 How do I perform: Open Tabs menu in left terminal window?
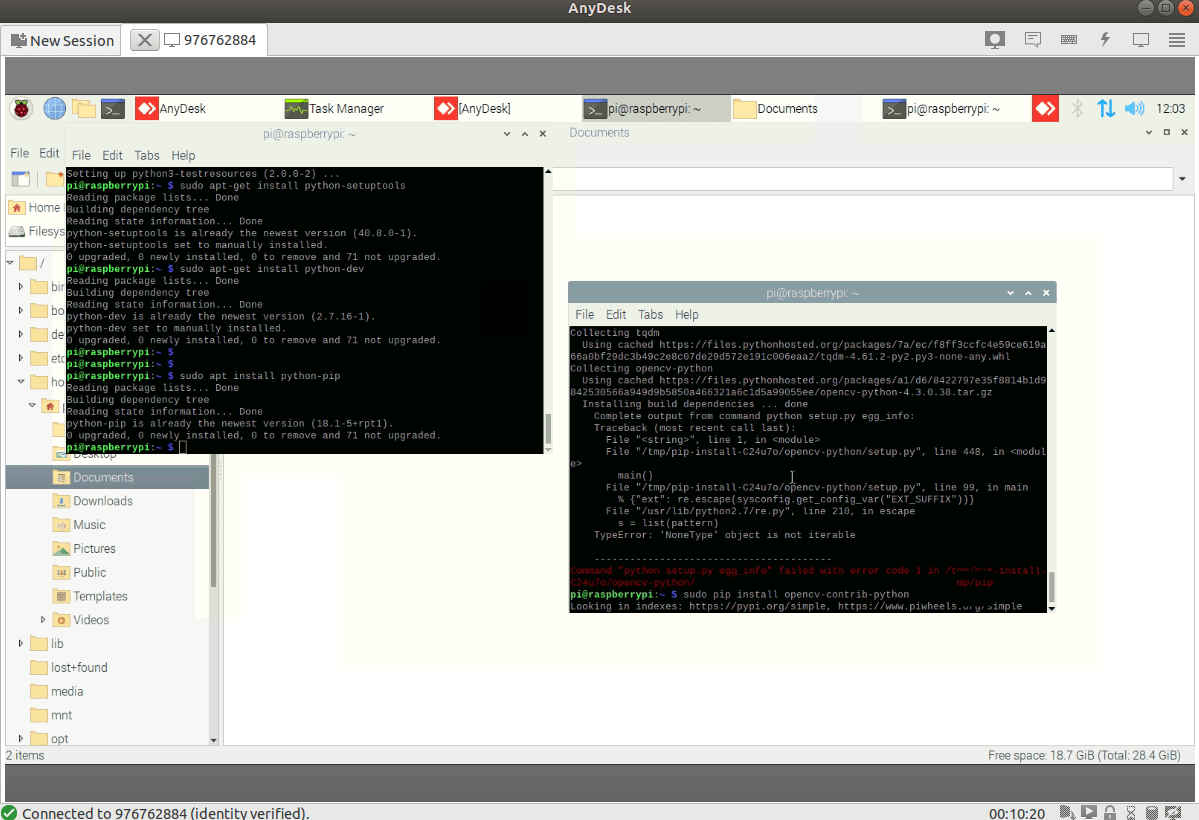click(147, 155)
